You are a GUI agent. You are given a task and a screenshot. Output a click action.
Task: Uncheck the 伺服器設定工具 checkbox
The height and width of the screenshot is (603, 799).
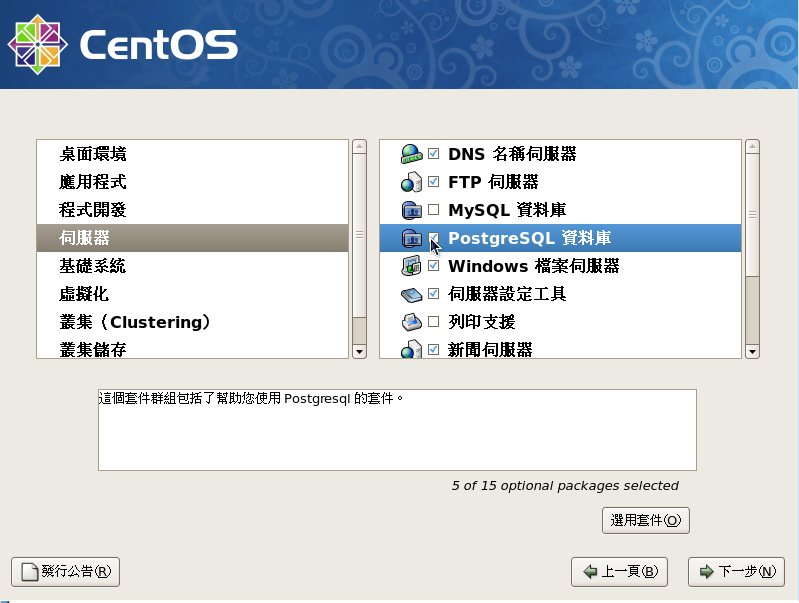pyautogui.click(x=434, y=294)
